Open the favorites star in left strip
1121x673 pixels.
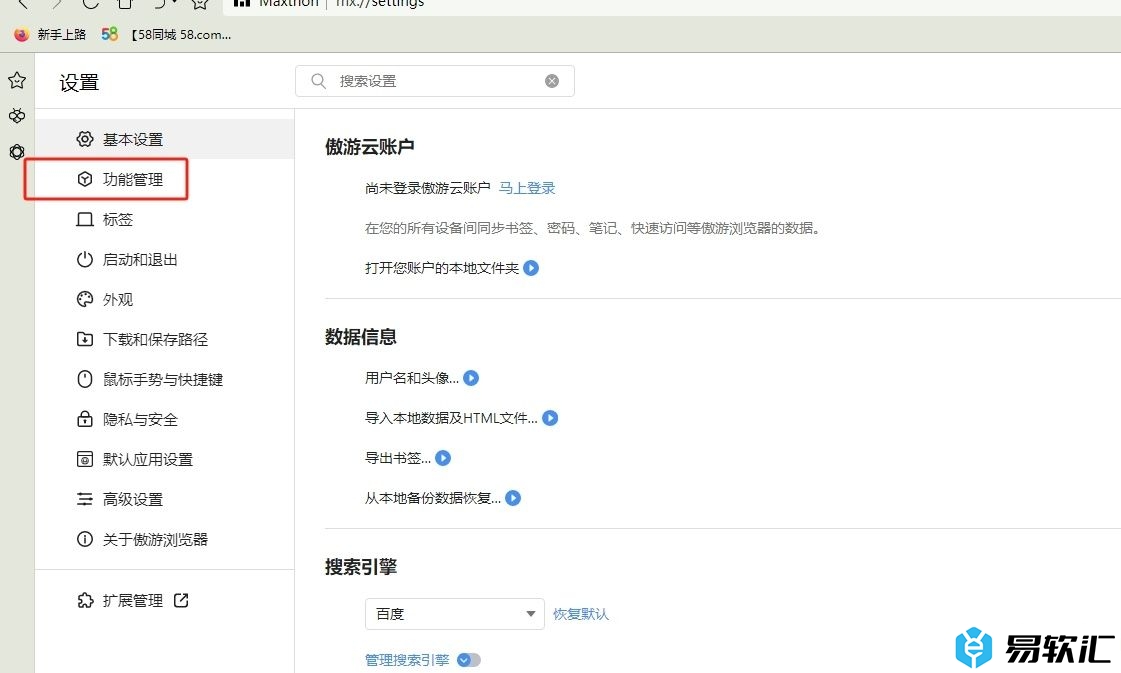coord(17,80)
